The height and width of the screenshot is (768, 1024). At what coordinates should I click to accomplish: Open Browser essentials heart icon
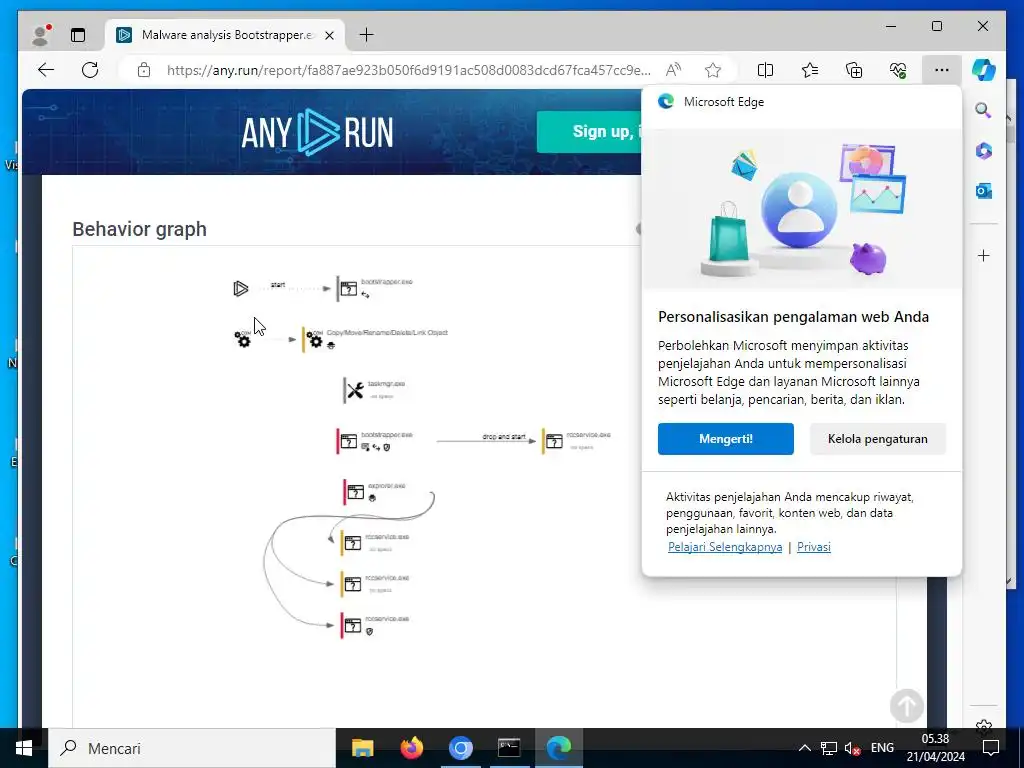coord(898,70)
